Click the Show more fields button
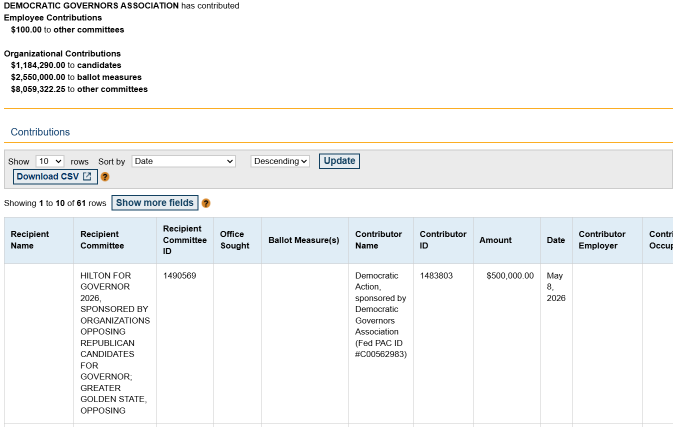The width and height of the screenshot is (680, 427). coord(155,203)
